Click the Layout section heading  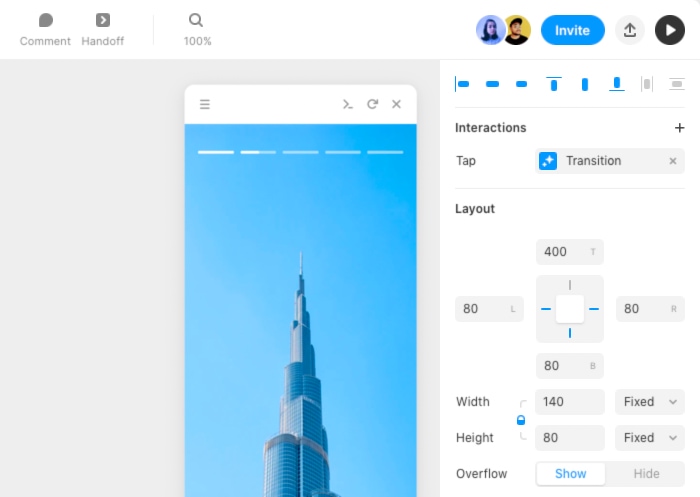(475, 209)
